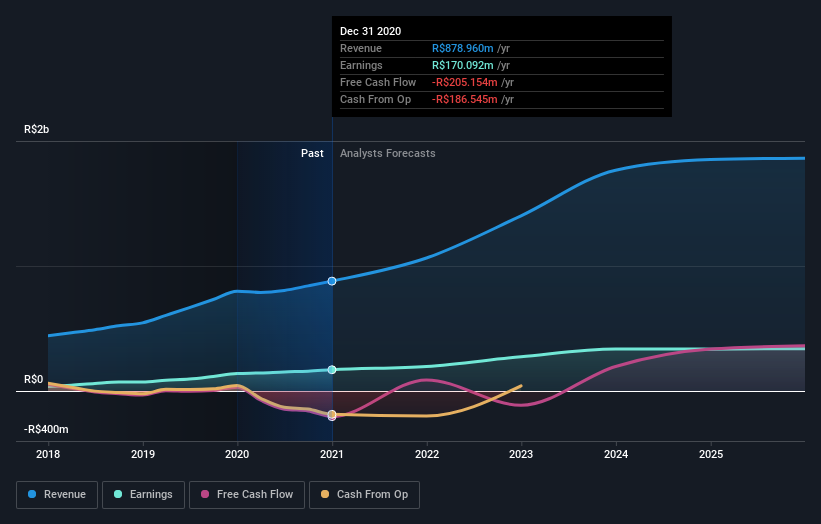This screenshot has width=821, height=524.
Task: Click the R$170.092m earnings value in tooltip
Action: coord(465,65)
